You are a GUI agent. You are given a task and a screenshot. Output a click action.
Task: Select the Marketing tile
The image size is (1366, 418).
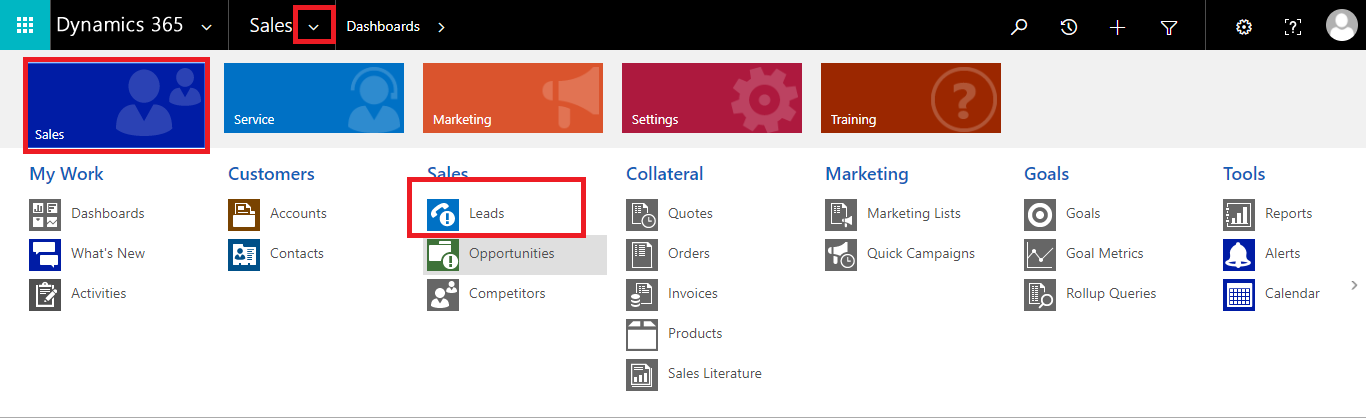click(x=513, y=98)
